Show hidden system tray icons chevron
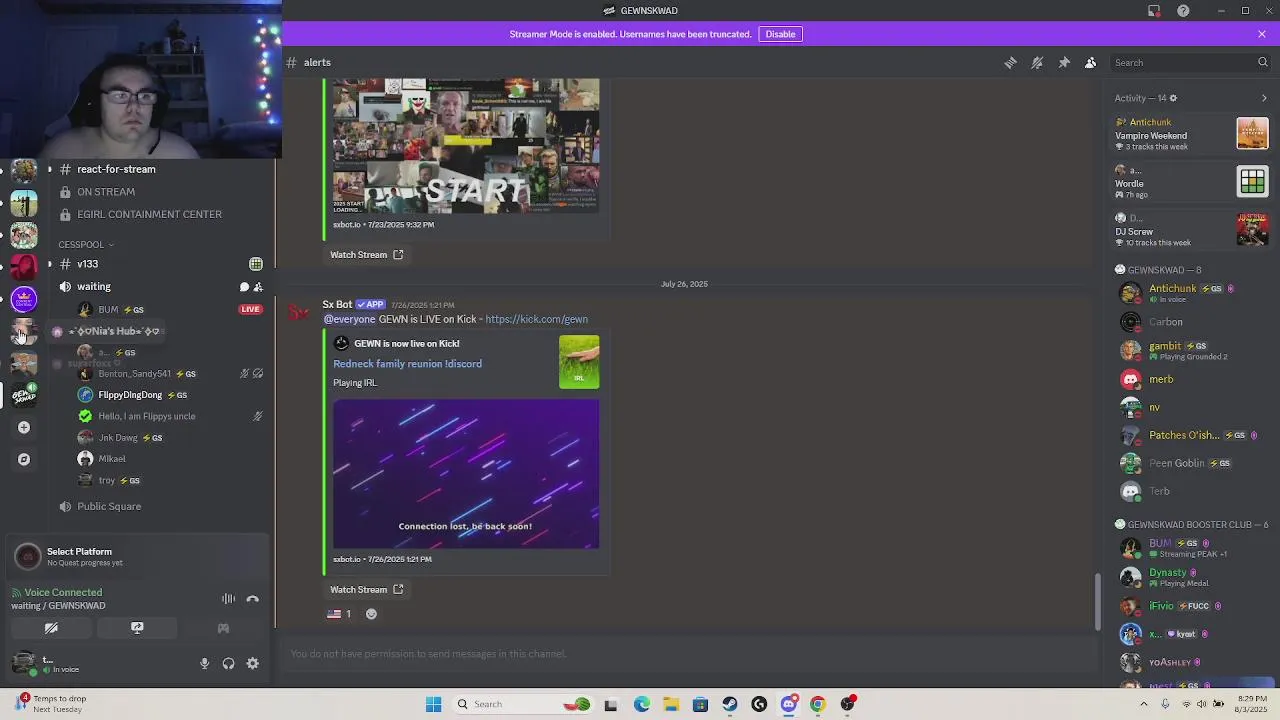 1144,704
